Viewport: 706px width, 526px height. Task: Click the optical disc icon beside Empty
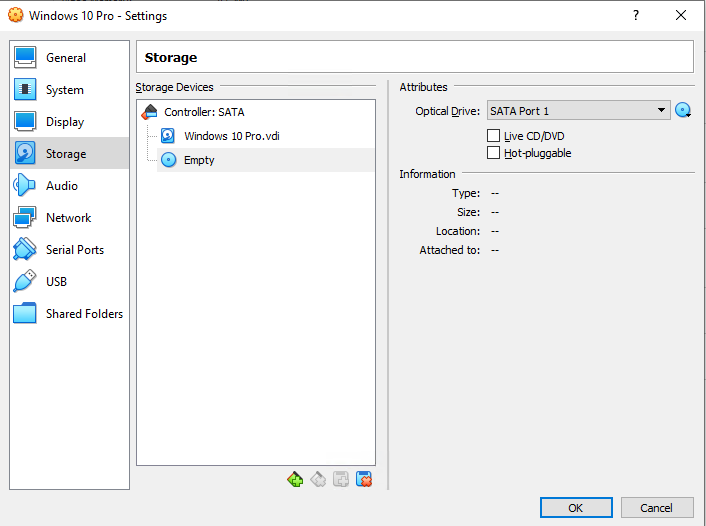[168, 160]
